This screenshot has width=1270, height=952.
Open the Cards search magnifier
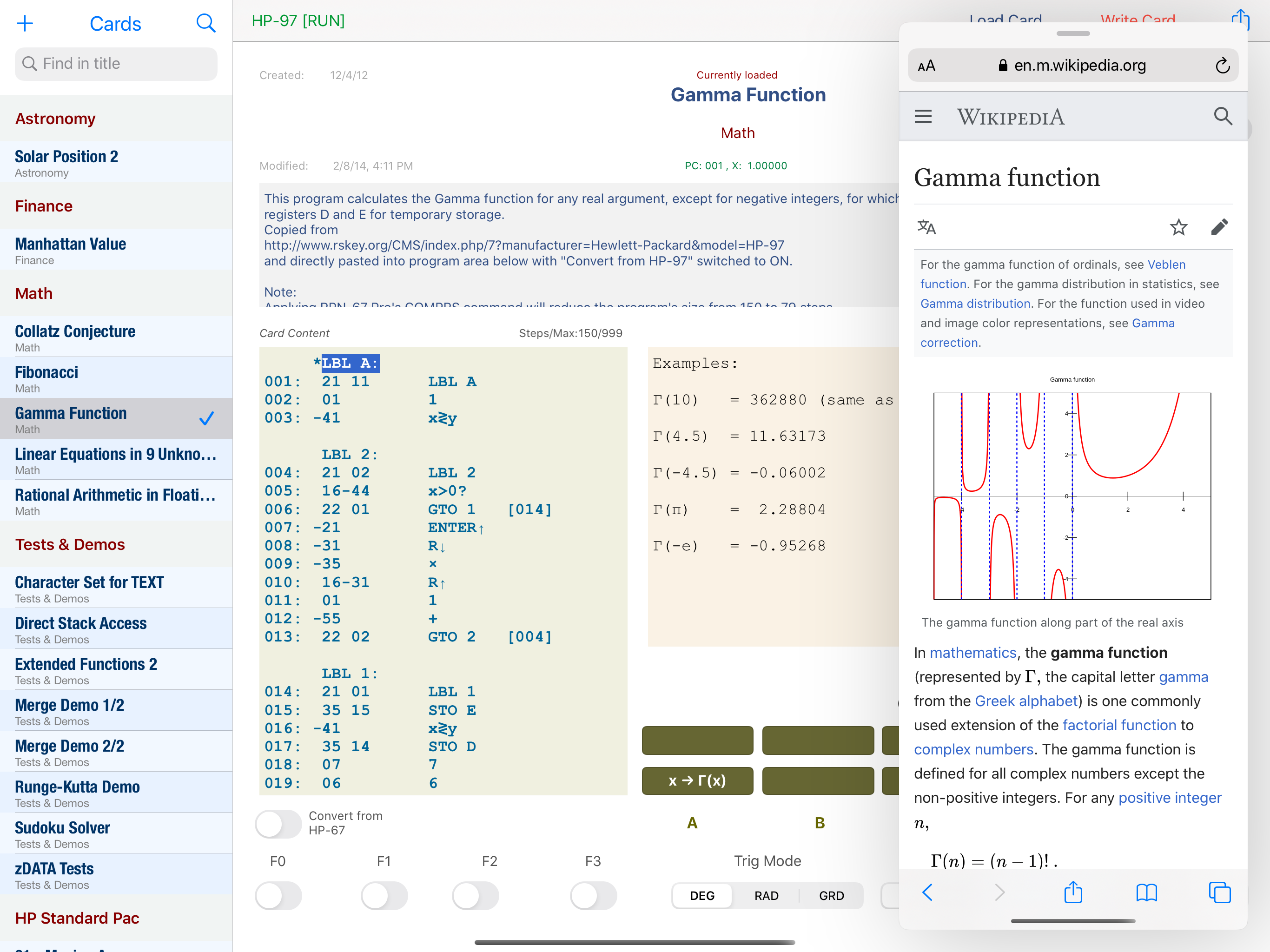tap(205, 24)
